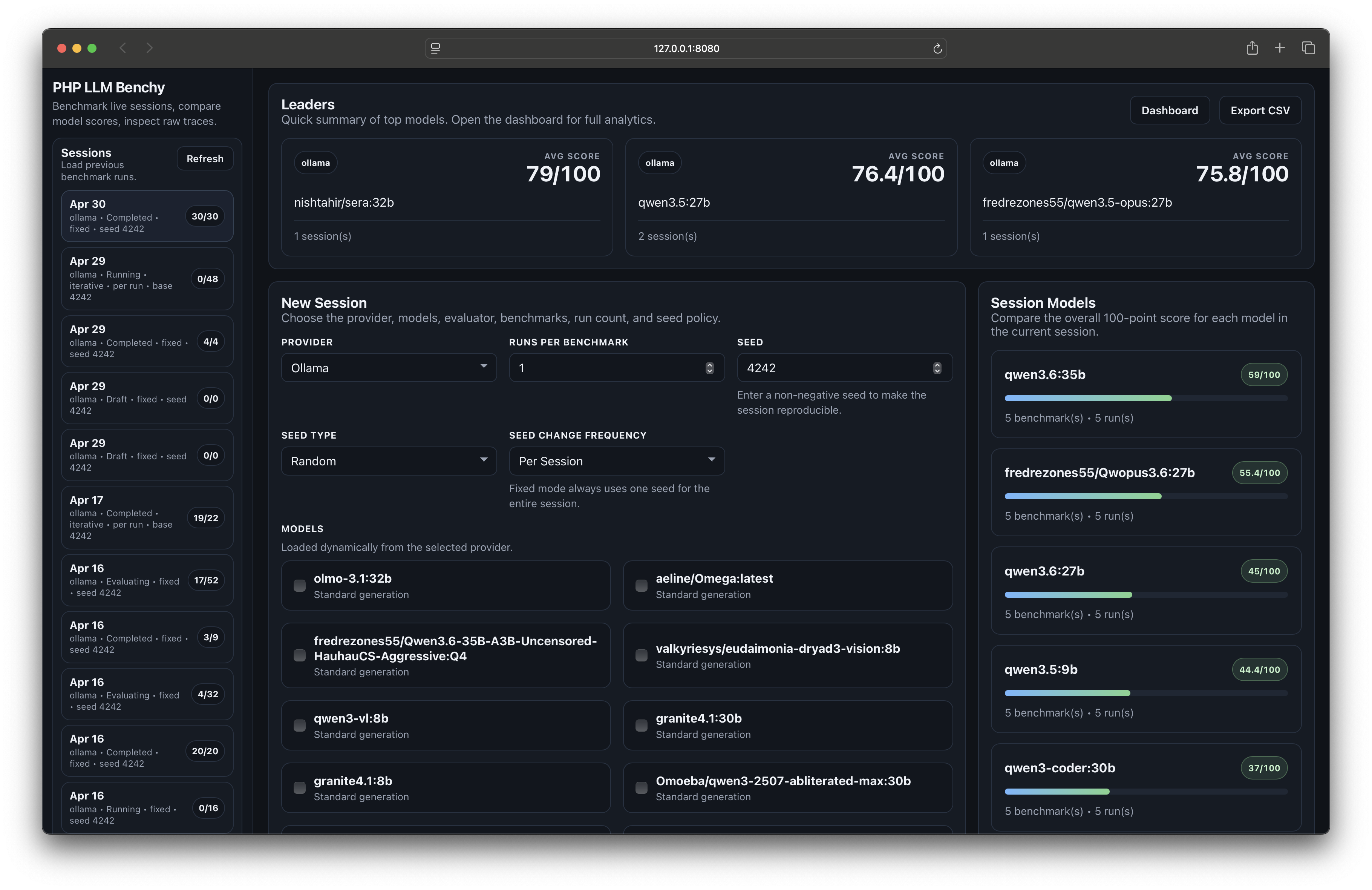Screen dimensions: 1372x890
Task: Check the granite4.1:8b model checkbox
Action: coord(300,788)
